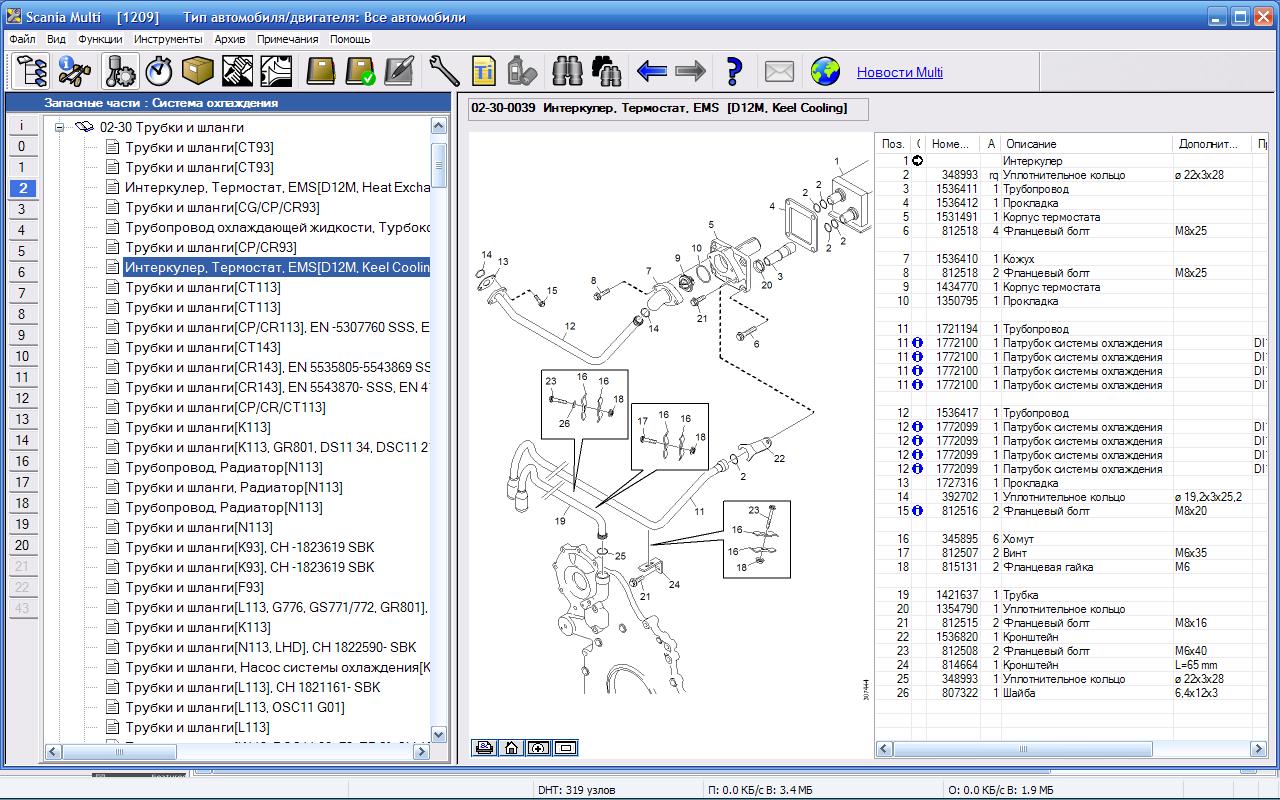Print diagram using printer icon below illustration

(484, 747)
